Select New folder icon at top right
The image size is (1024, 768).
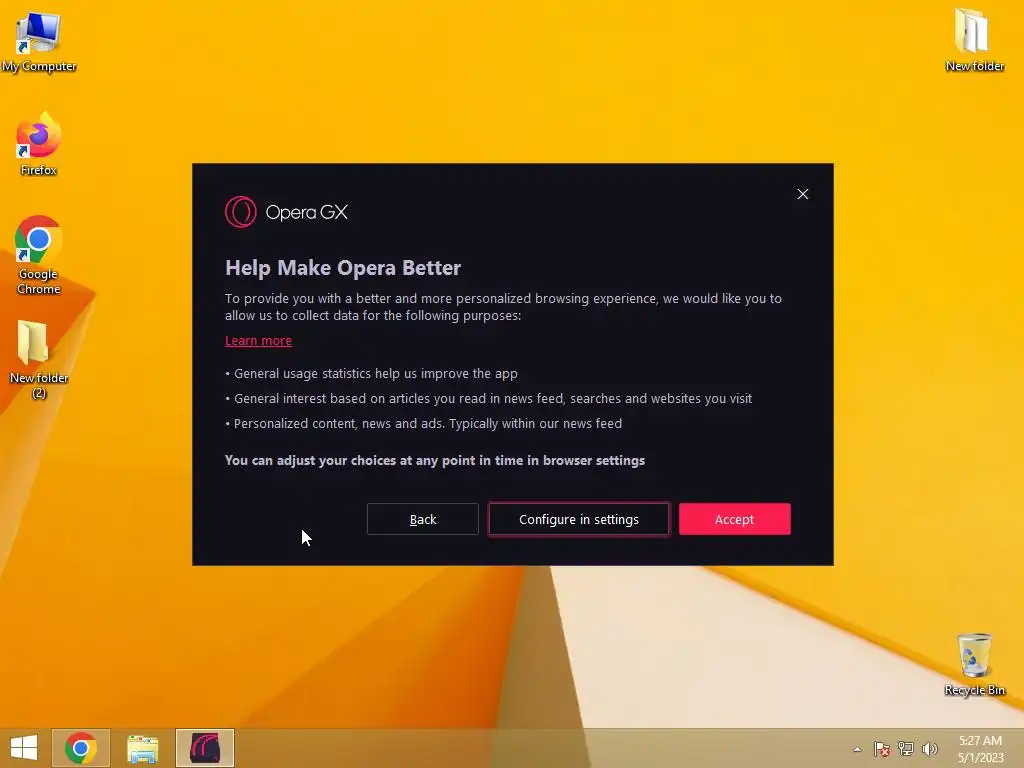[x=974, y=39]
